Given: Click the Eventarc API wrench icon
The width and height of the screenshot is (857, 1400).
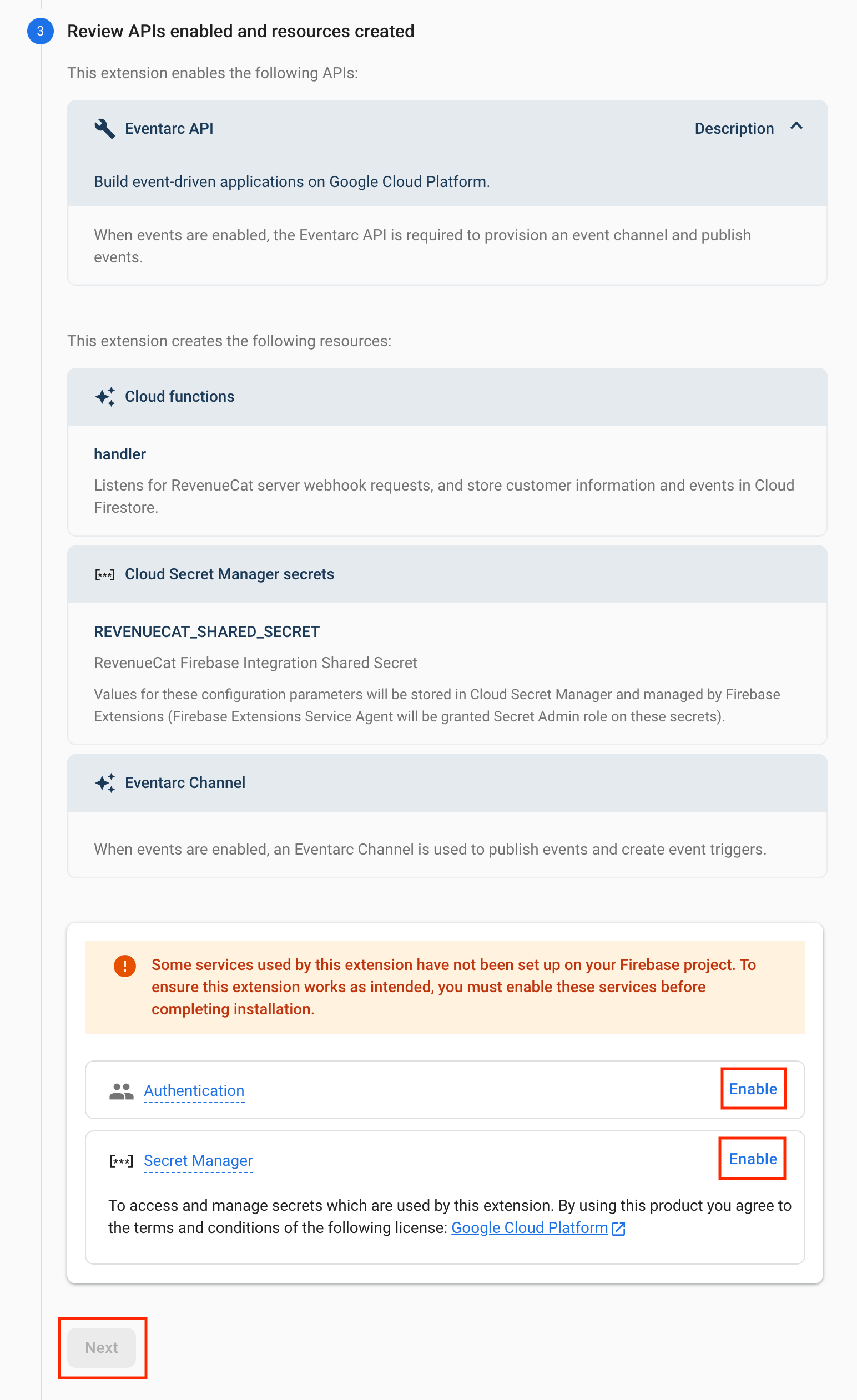Looking at the screenshot, I should pos(104,128).
